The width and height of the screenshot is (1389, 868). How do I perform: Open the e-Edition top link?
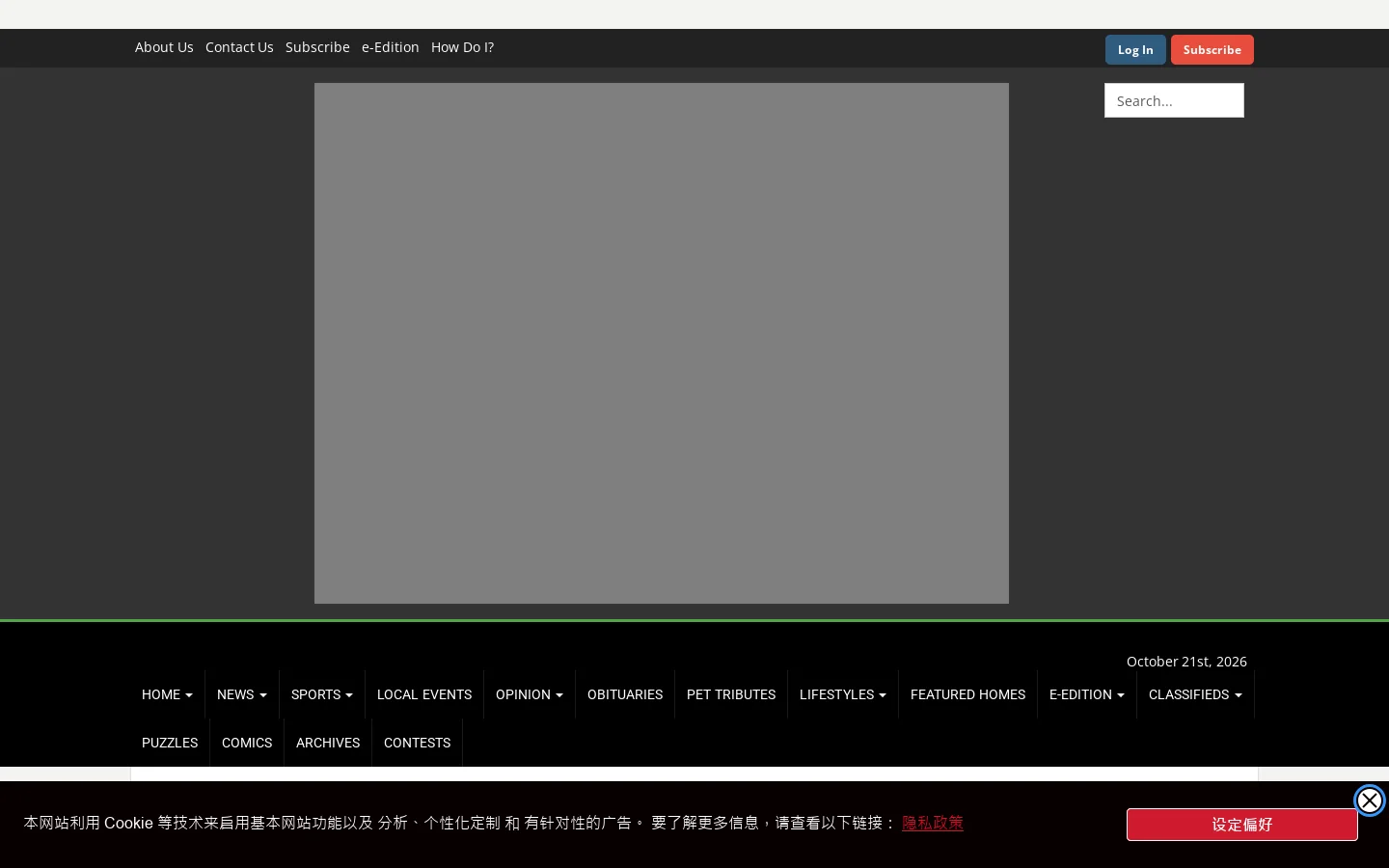(x=391, y=47)
